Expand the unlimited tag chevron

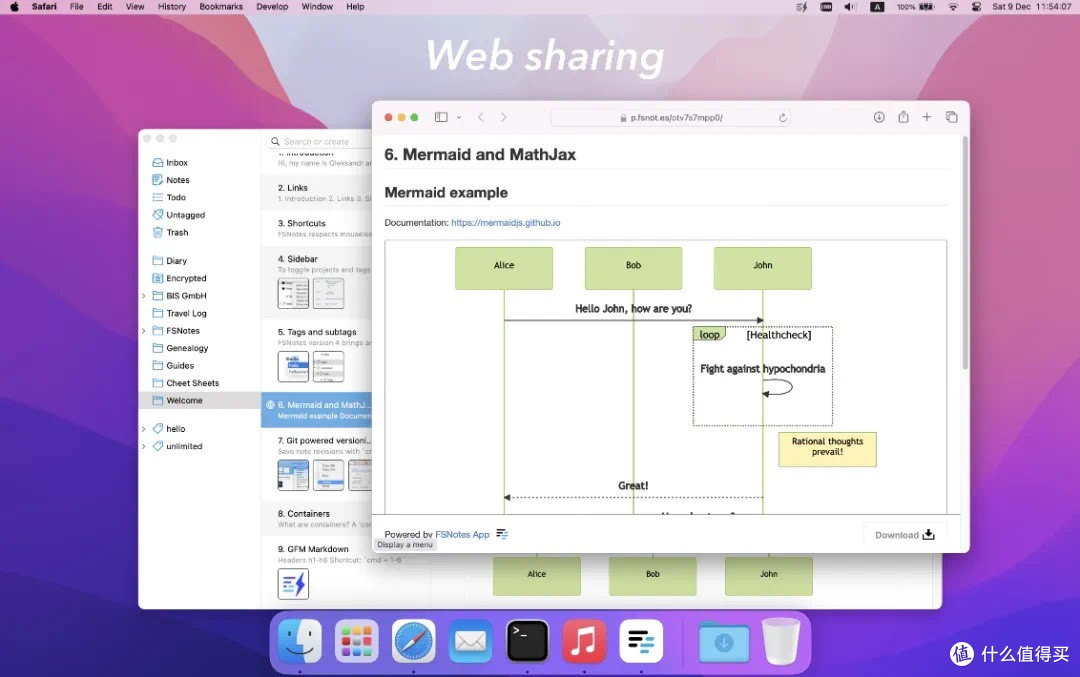point(144,446)
